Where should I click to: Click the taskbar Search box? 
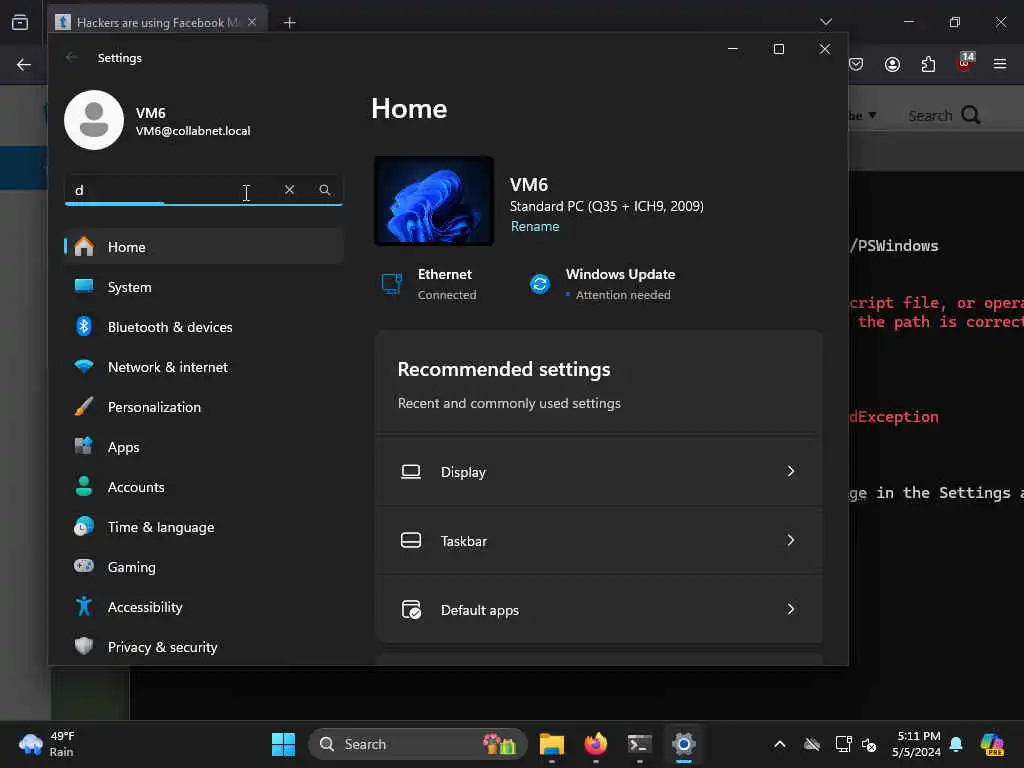[417, 744]
